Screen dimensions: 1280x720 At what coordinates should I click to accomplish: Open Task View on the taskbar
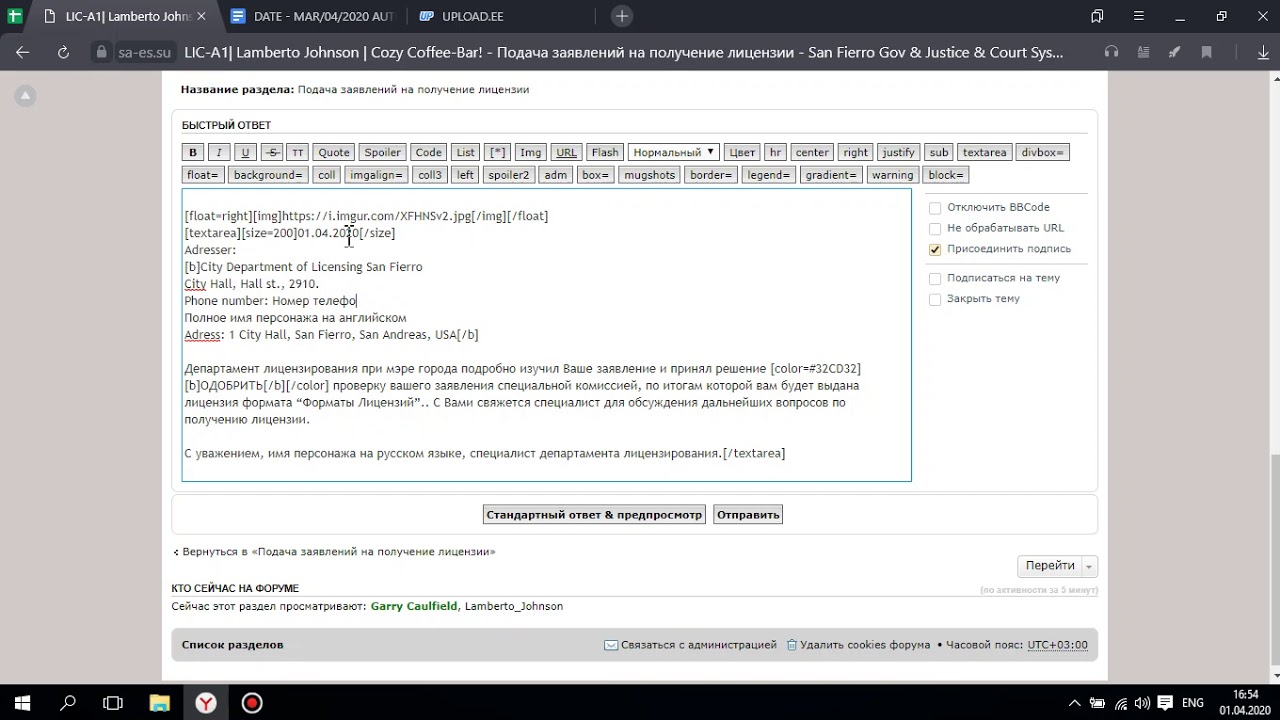tap(113, 703)
